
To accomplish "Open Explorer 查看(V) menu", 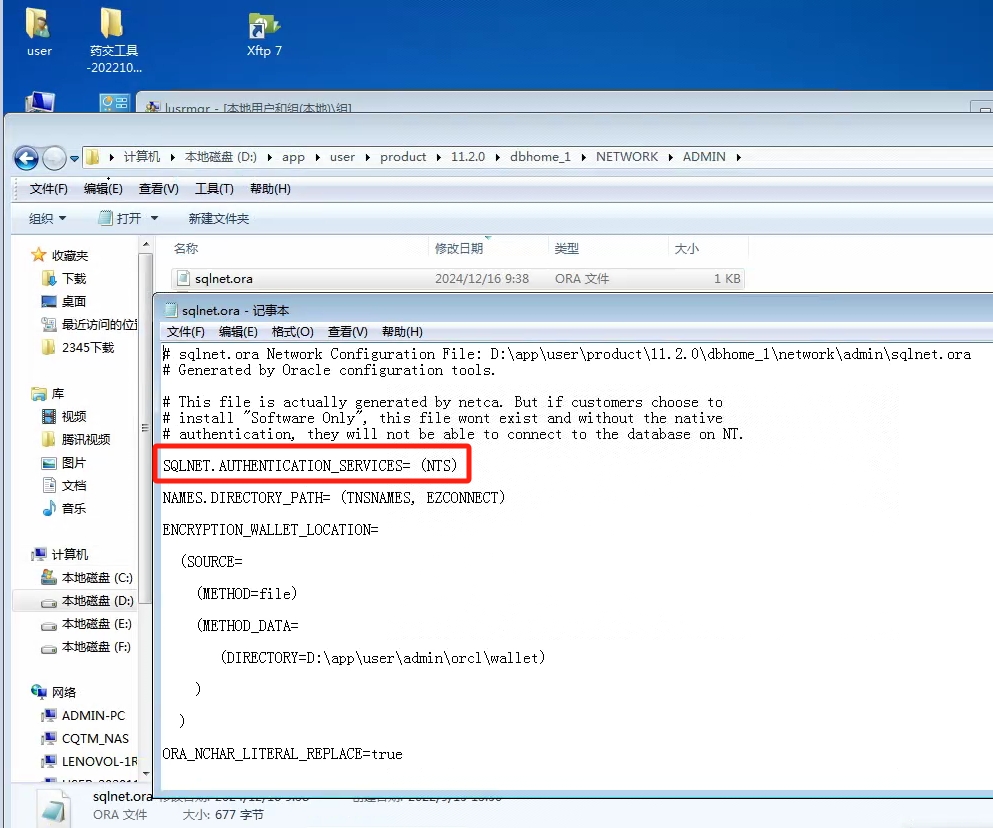I will click(158, 189).
